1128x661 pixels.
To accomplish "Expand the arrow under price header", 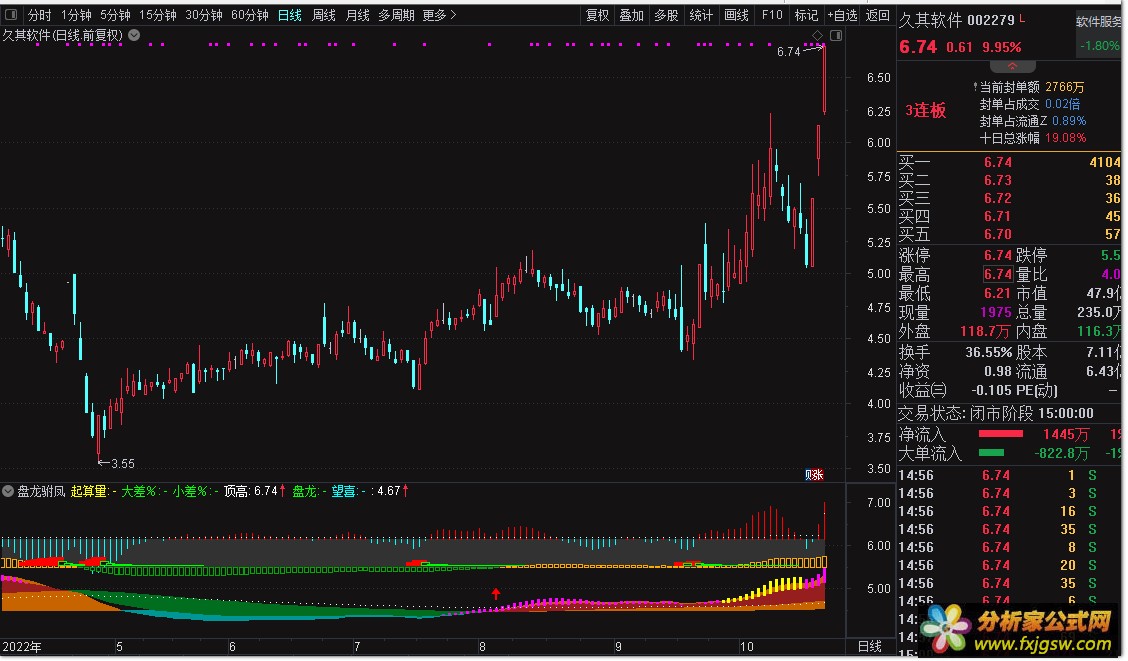I will pos(1012,66).
